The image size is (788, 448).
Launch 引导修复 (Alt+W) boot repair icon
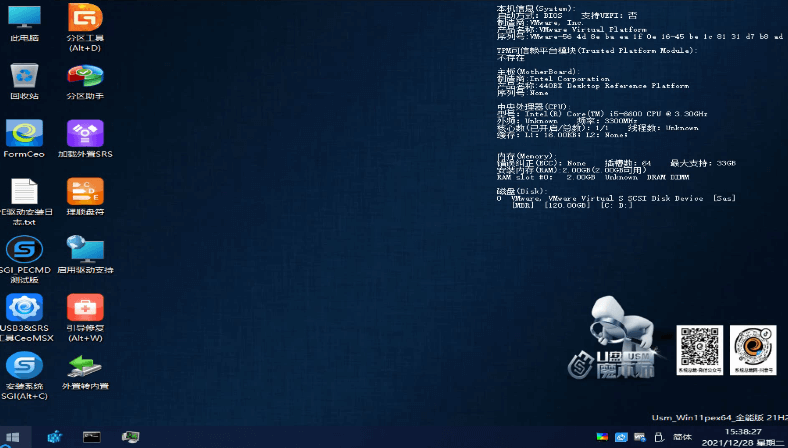(85, 318)
